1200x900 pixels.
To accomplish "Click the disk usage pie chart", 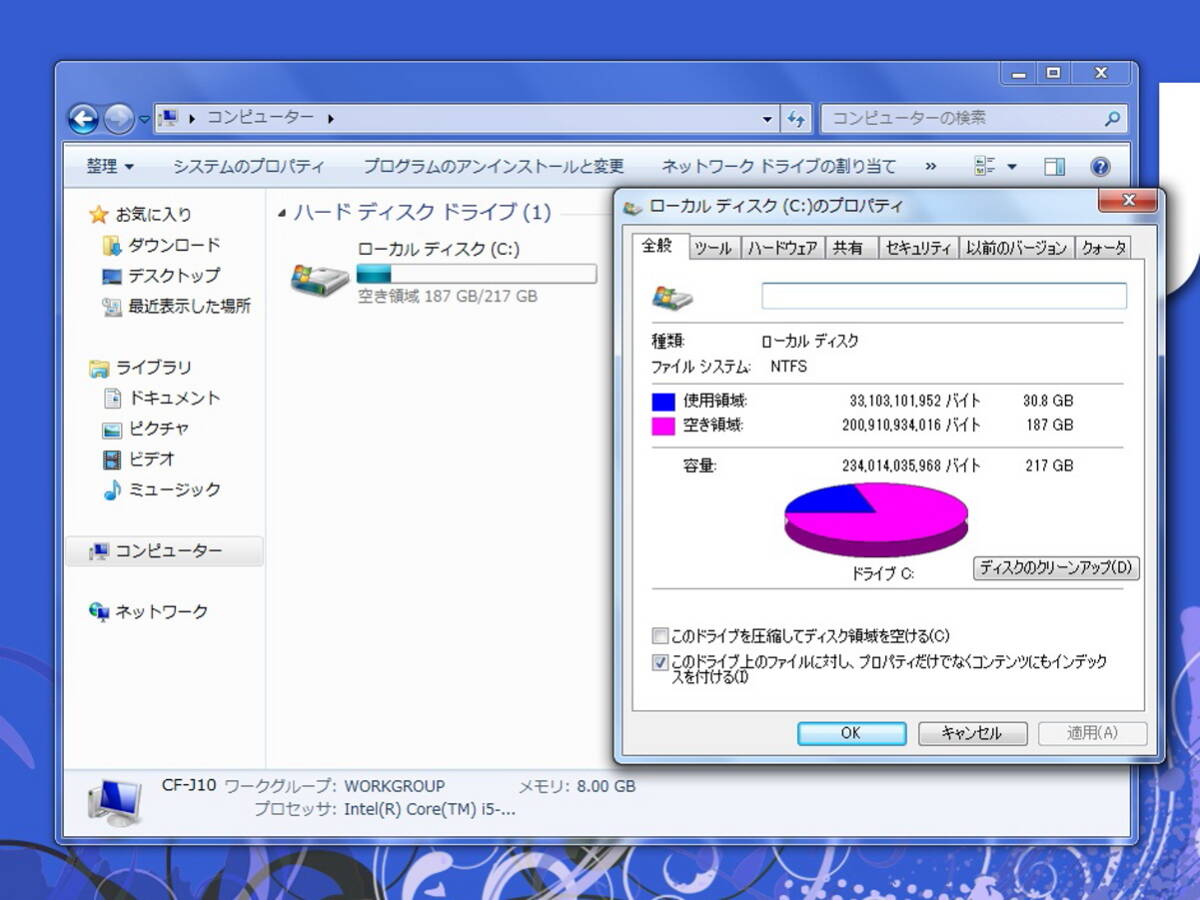I will point(876,518).
